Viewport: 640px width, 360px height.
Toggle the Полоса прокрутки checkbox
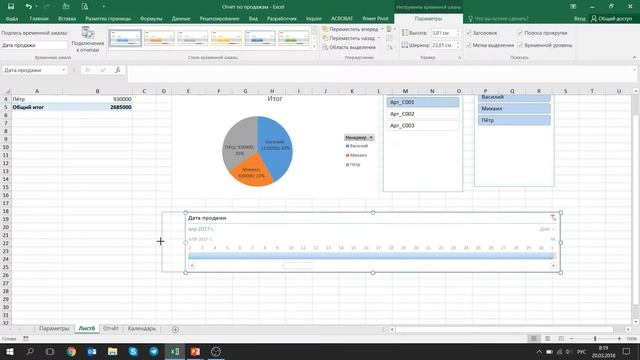point(520,33)
